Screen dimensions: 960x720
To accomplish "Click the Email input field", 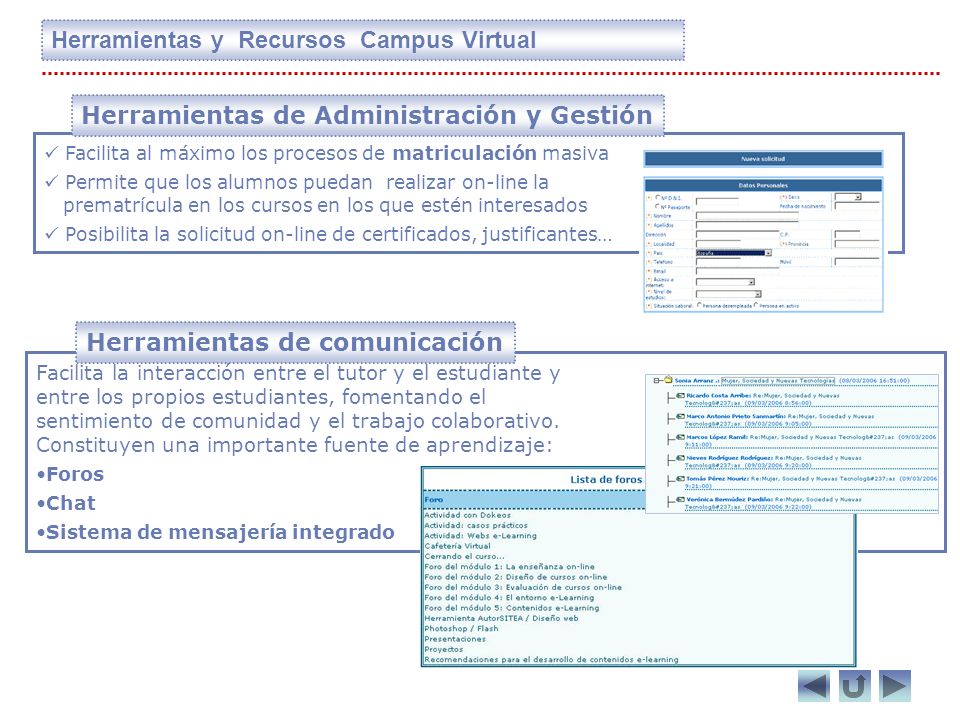I will [738, 271].
